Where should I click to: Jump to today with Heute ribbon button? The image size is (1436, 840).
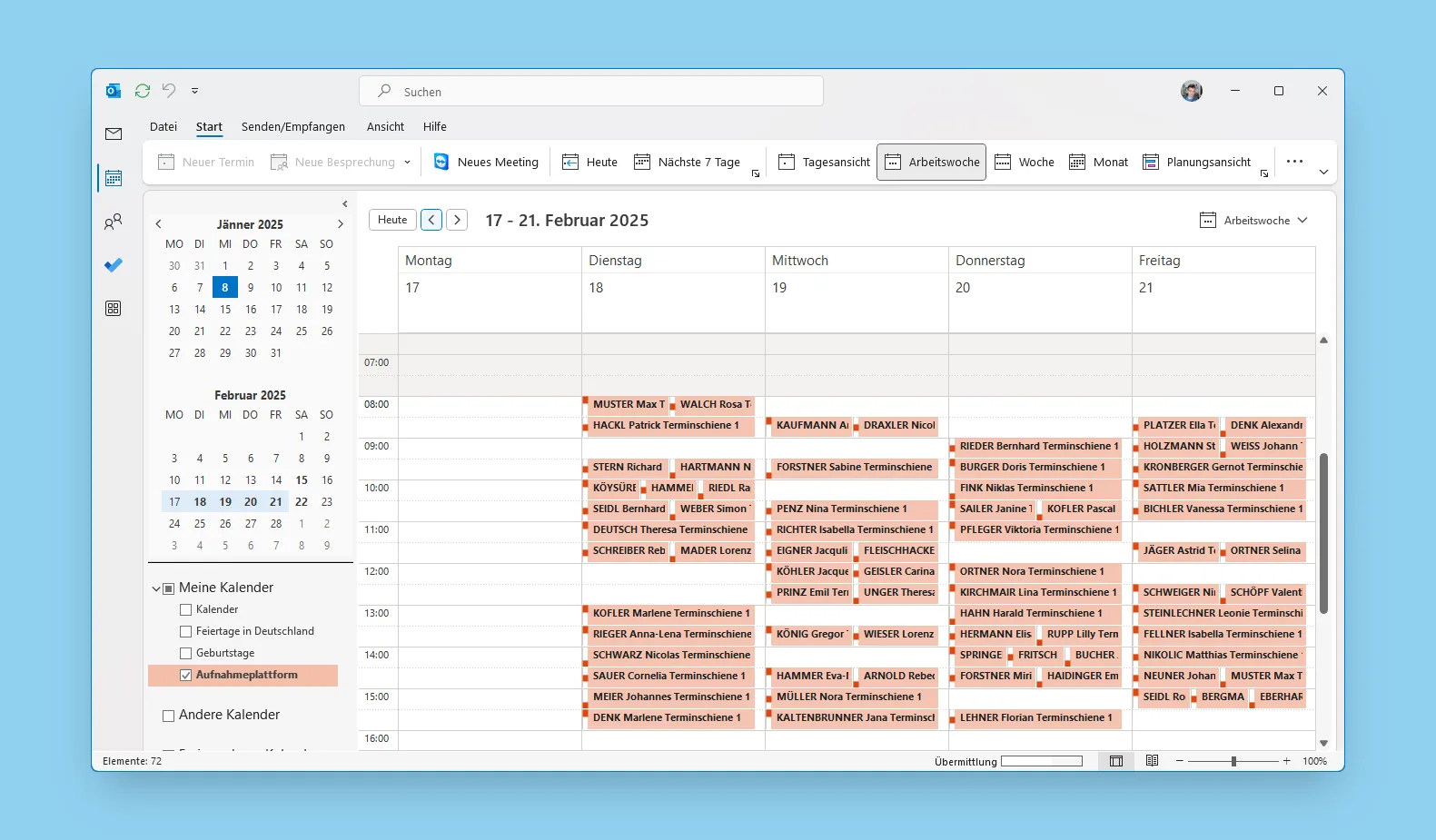click(589, 162)
